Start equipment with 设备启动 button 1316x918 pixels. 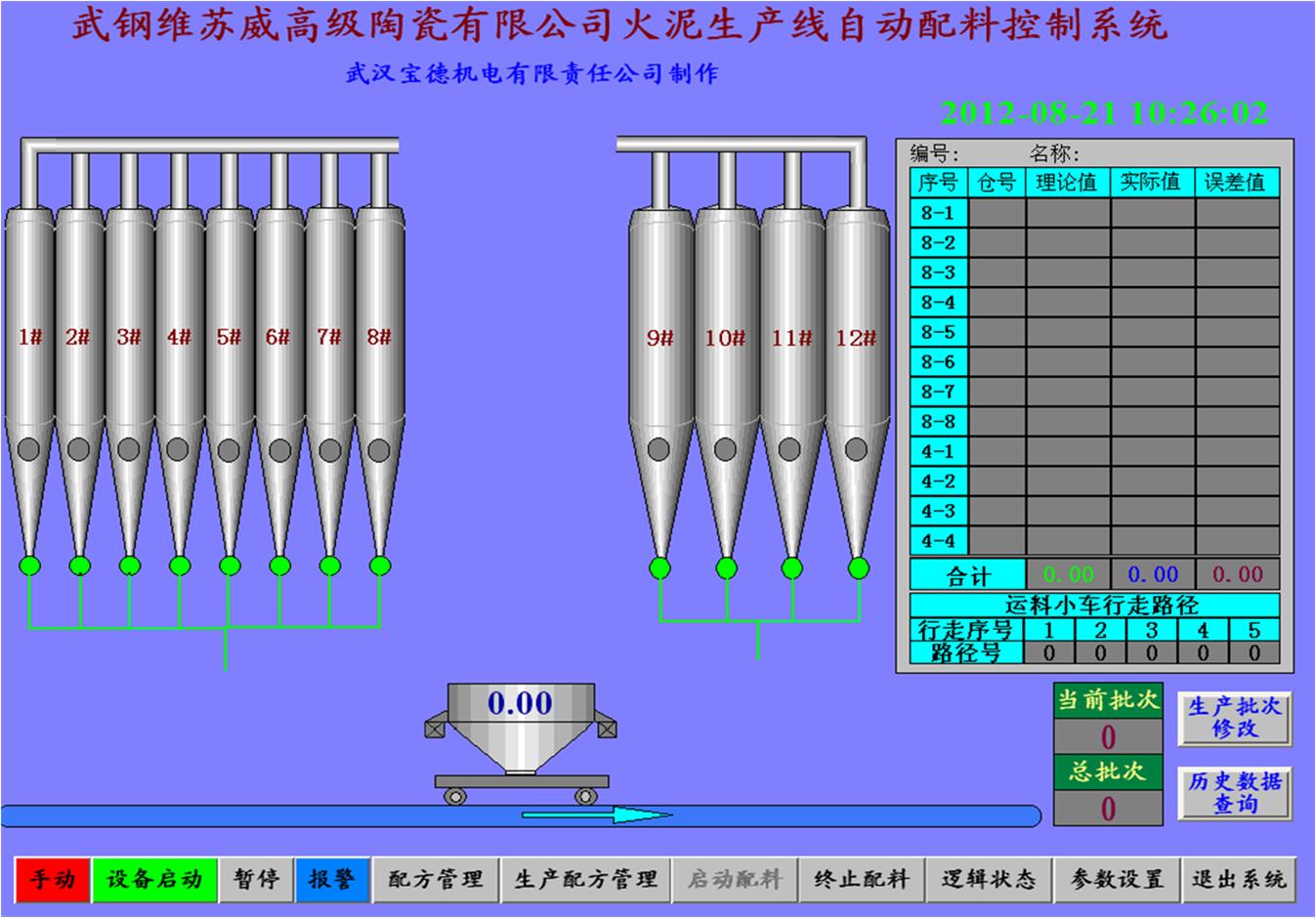coord(154,879)
